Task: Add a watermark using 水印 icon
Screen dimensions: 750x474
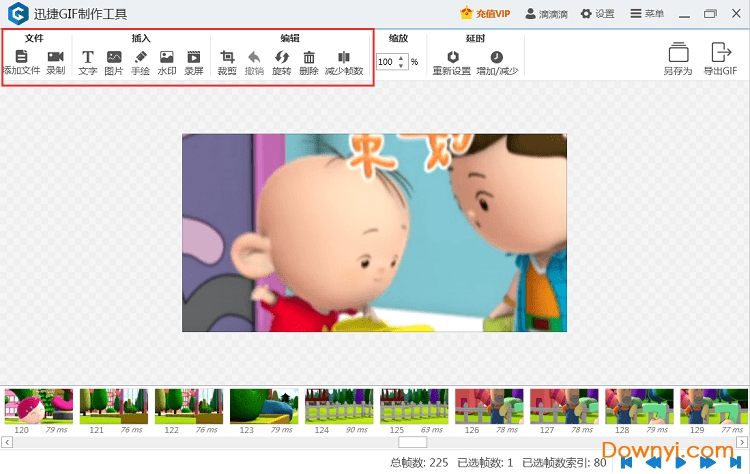Action: [x=166, y=58]
